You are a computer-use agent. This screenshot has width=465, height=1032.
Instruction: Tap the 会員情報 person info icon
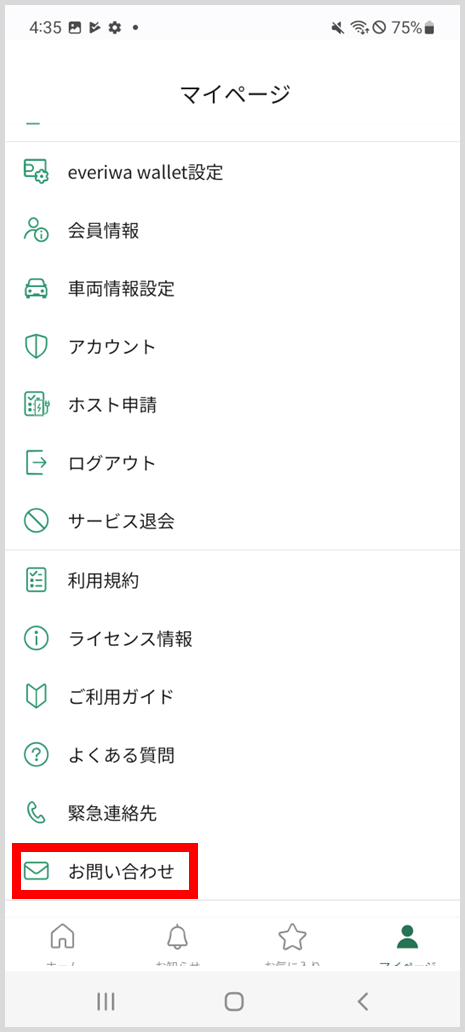(x=36, y=230)
